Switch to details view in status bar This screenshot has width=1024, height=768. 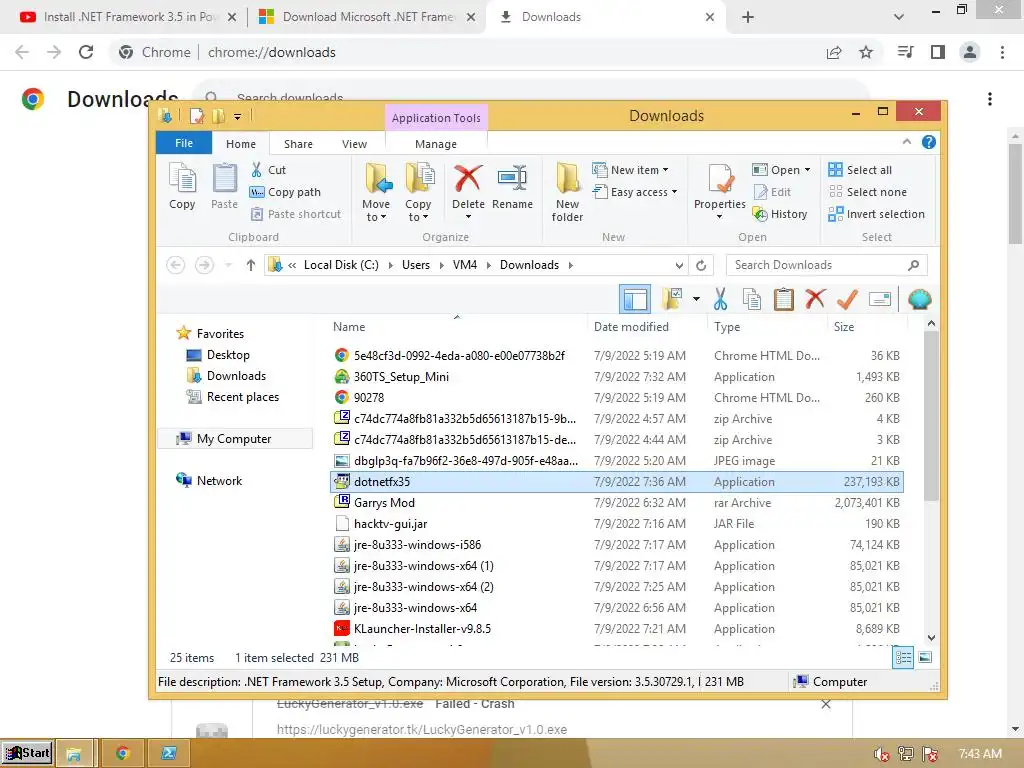(903, 658)
